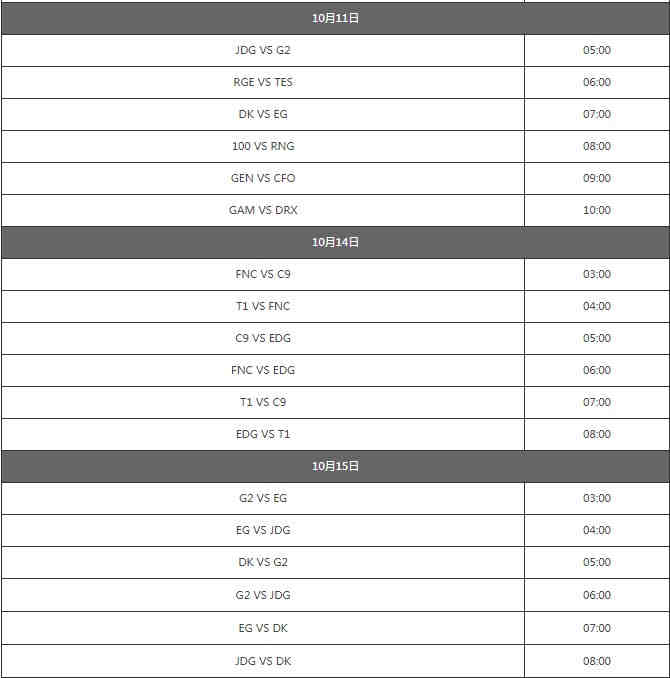Click the FNC VS C9 match
670x678 pixels.
263,274
